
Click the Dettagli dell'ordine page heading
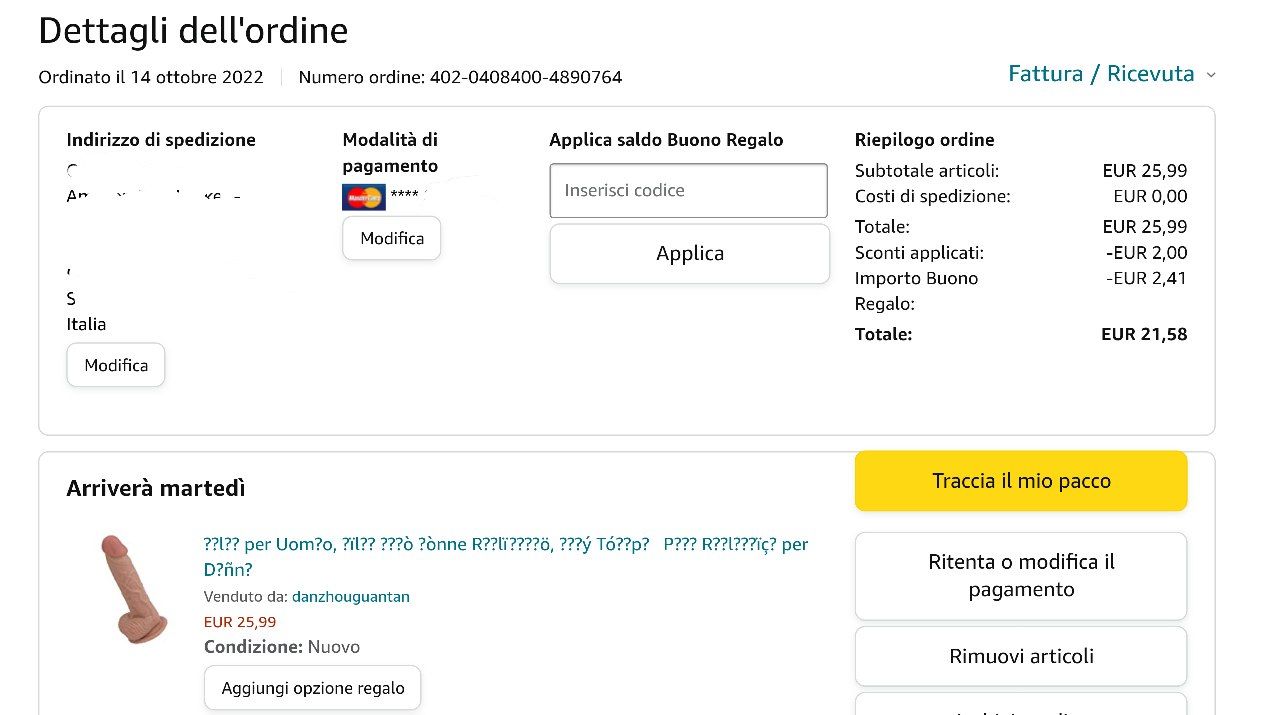(193, 31)
